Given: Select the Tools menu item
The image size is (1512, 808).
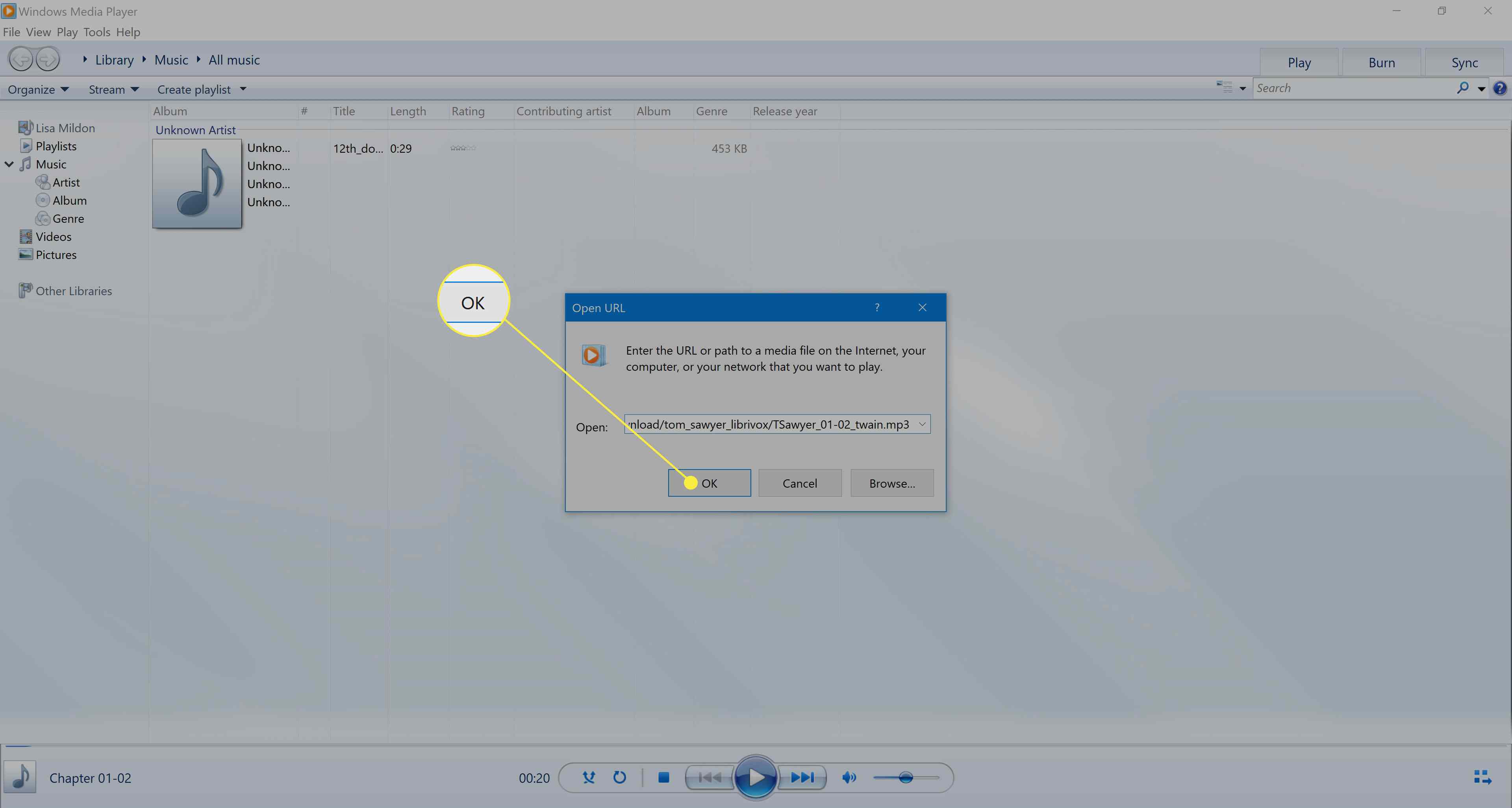Looking at the screenshot, I should pos(97,31).
